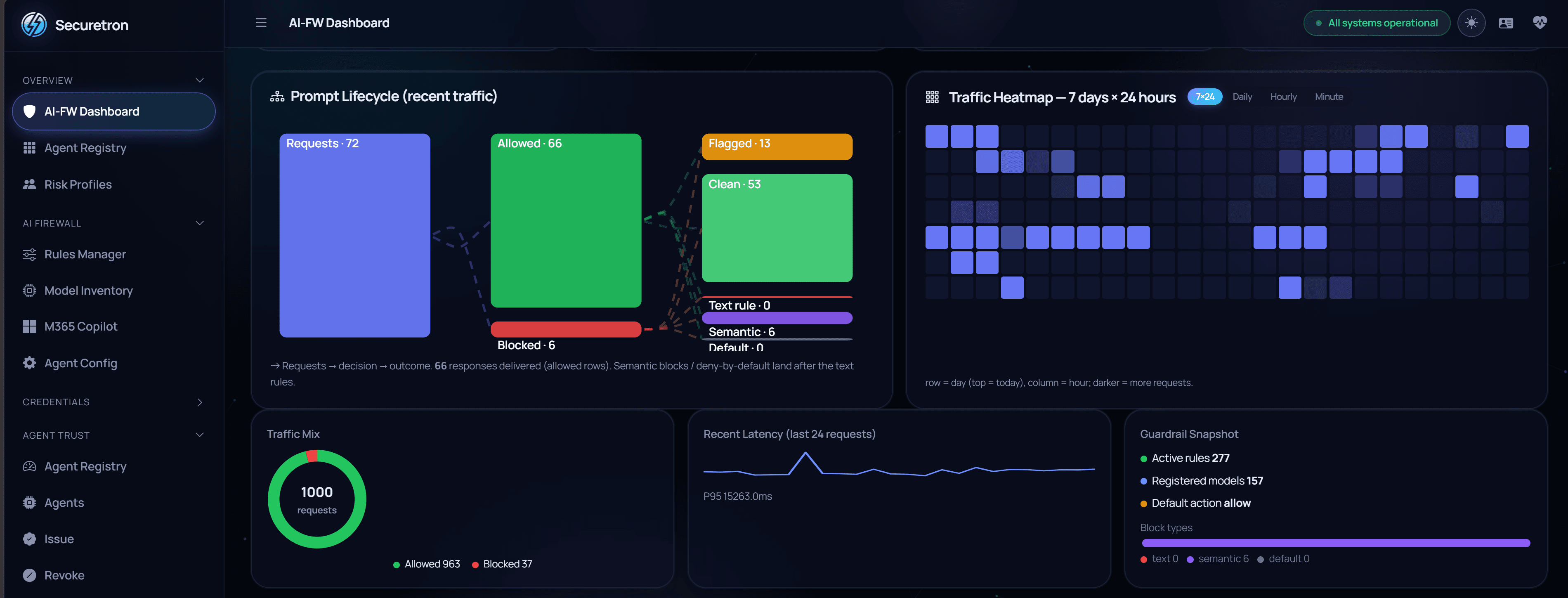Navigate to M365 Copilot
Image resolution: width=1568 pixels, height=598 pixels.
click(x=114, y=326)
